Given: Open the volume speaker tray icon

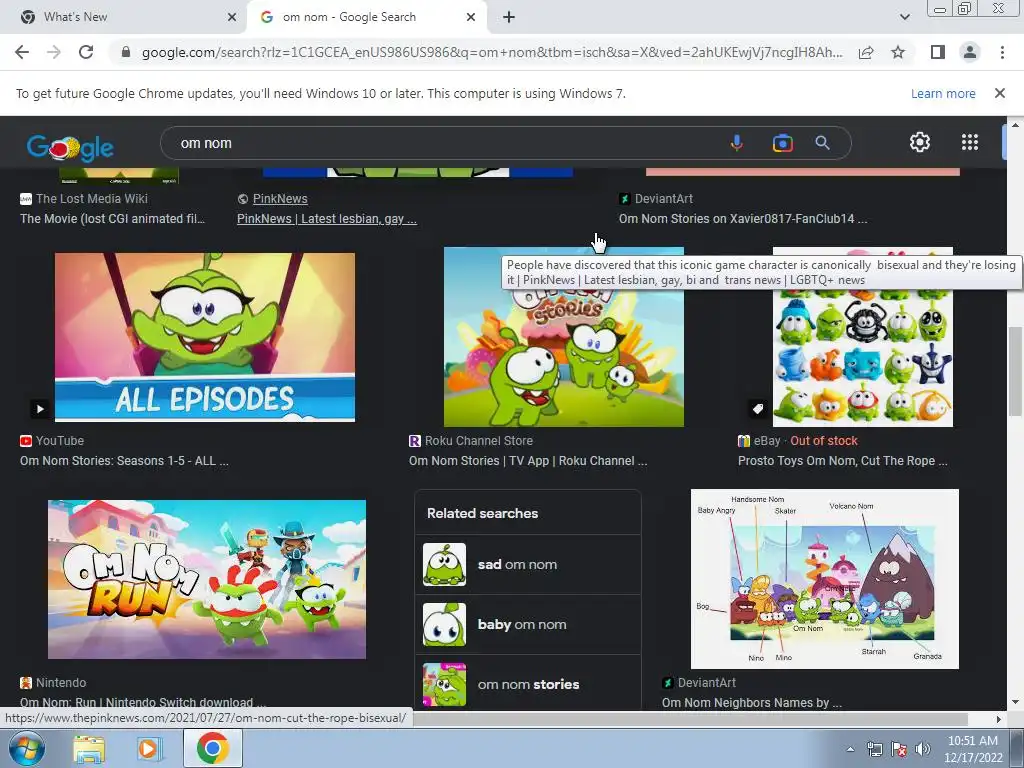Looking at the screenshot, I should click(x=923, y=749).
